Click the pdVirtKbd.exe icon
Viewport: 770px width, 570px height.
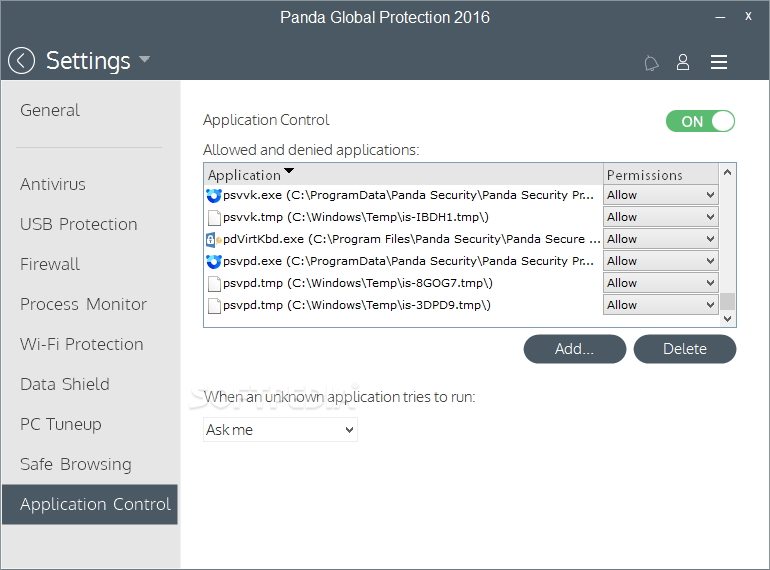[213, 240]
